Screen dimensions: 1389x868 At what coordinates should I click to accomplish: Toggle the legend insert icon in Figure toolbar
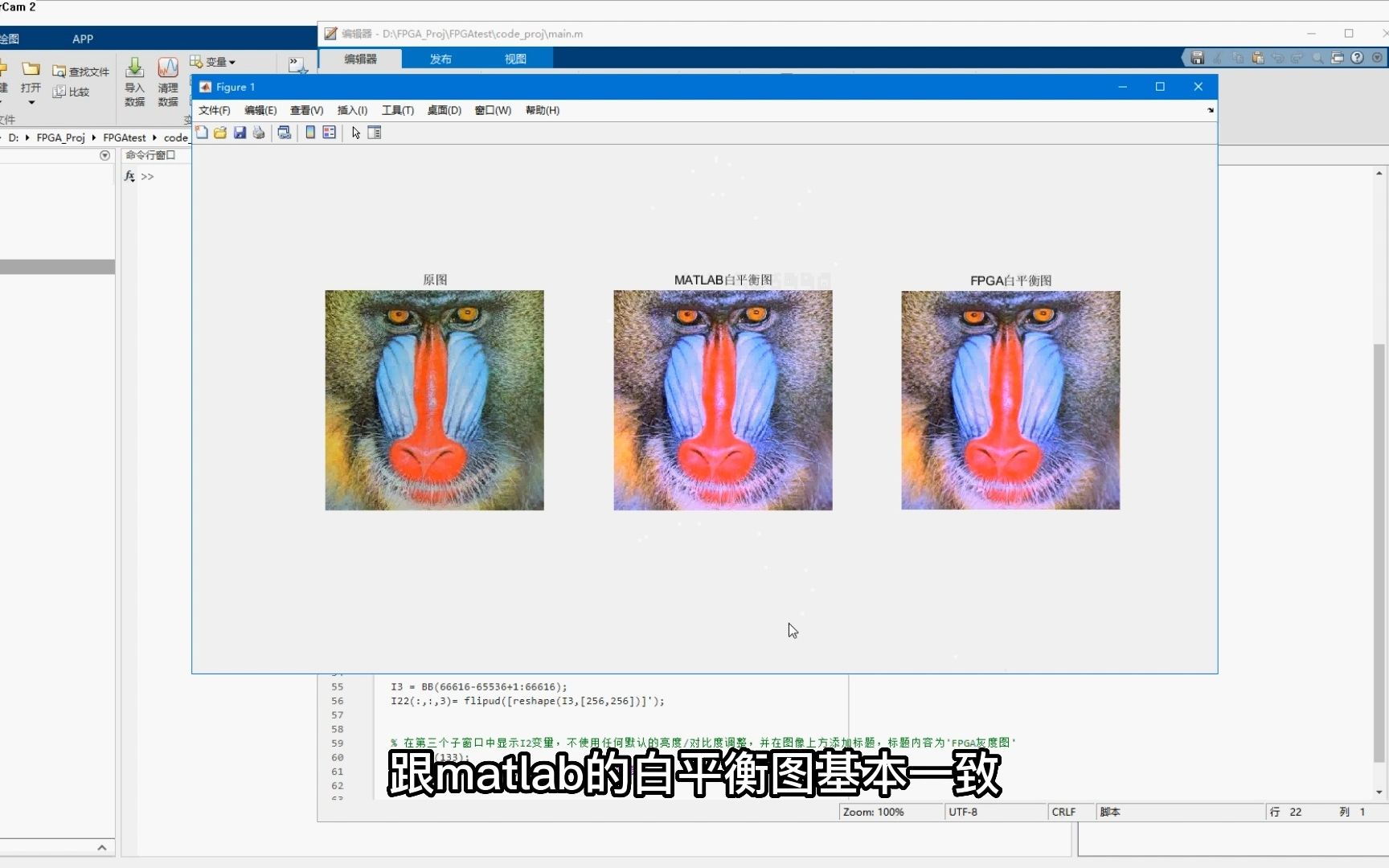tap(329, 133)
